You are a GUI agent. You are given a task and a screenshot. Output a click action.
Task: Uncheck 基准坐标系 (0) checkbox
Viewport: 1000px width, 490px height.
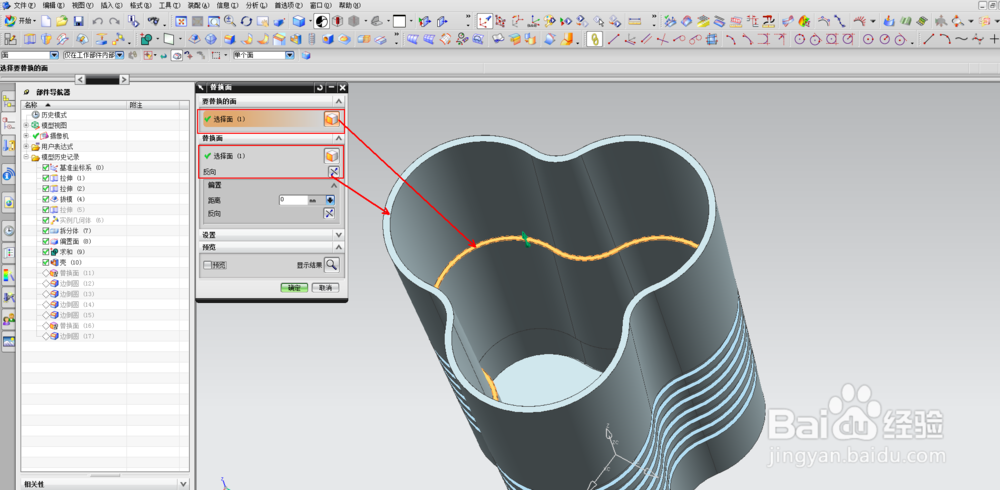(45, 168)
